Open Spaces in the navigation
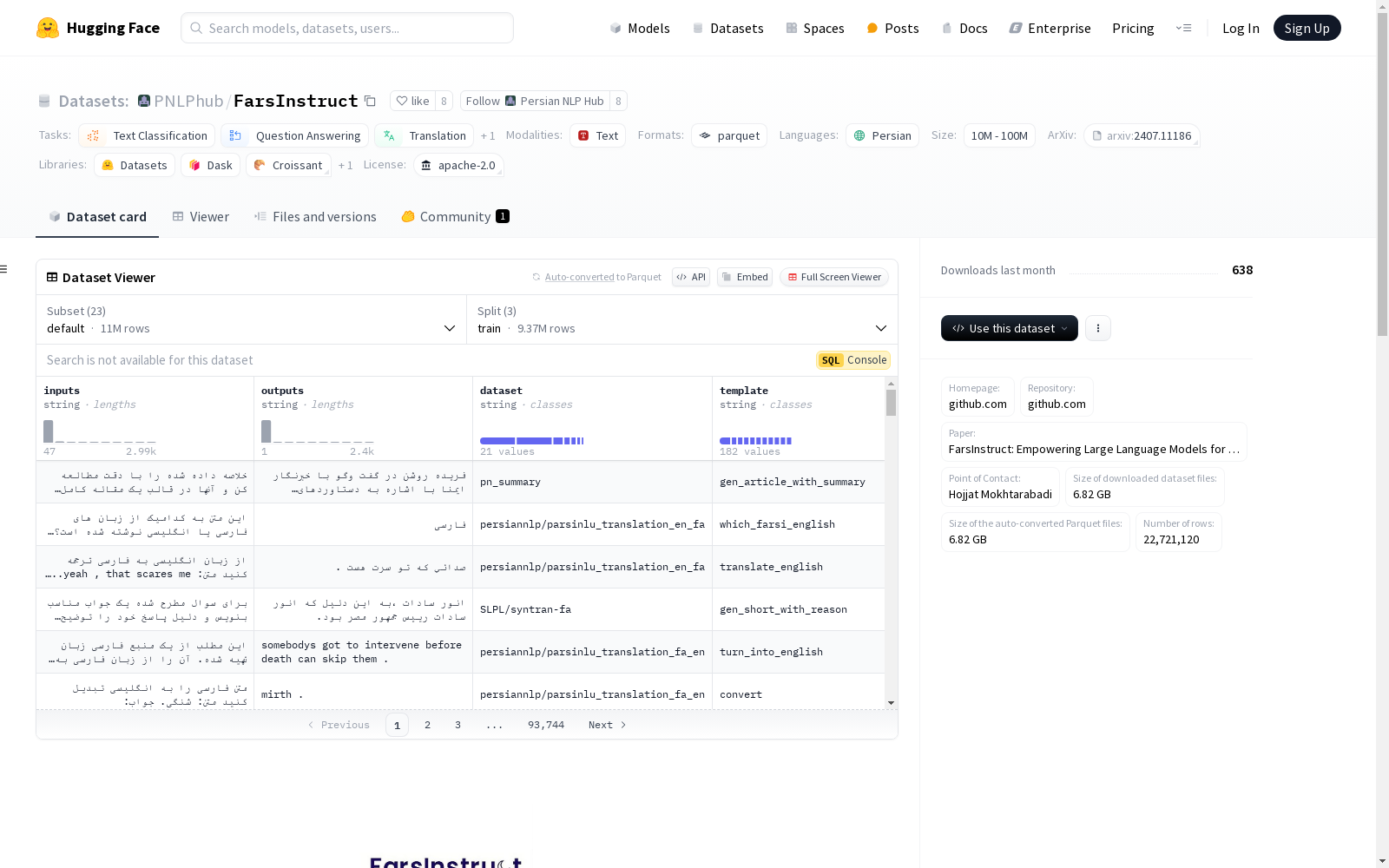 click(814, 28)
